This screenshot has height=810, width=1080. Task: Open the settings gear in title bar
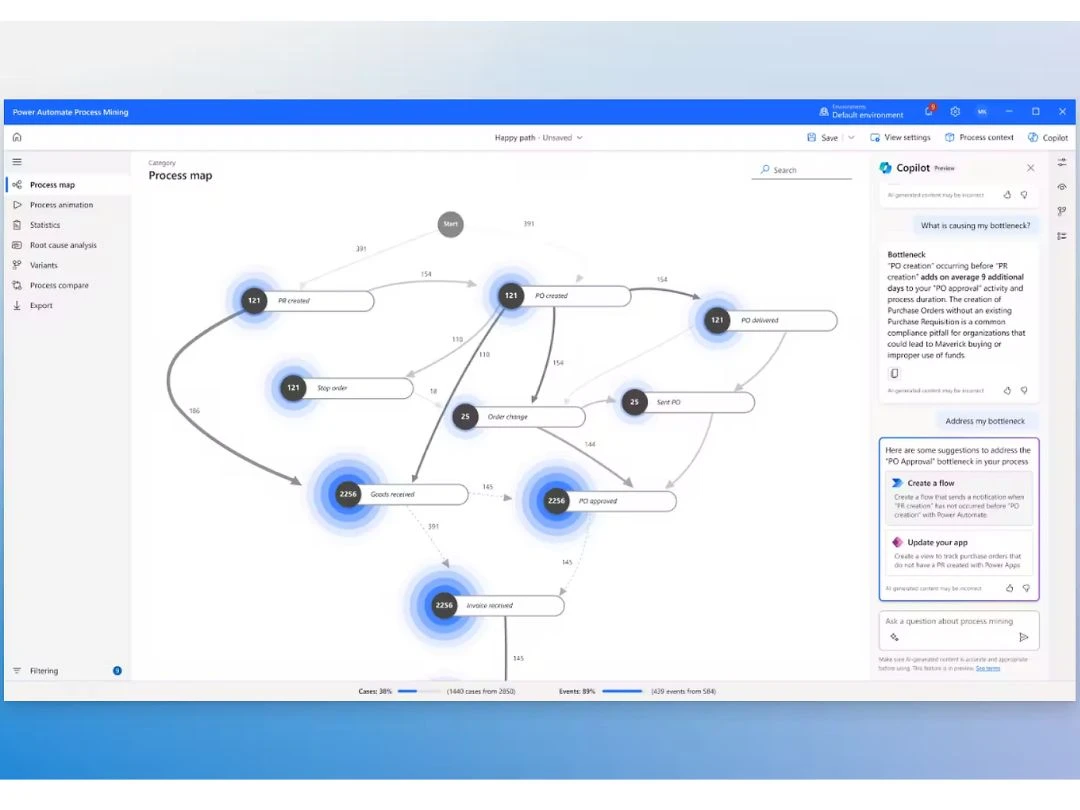point(955,112)
